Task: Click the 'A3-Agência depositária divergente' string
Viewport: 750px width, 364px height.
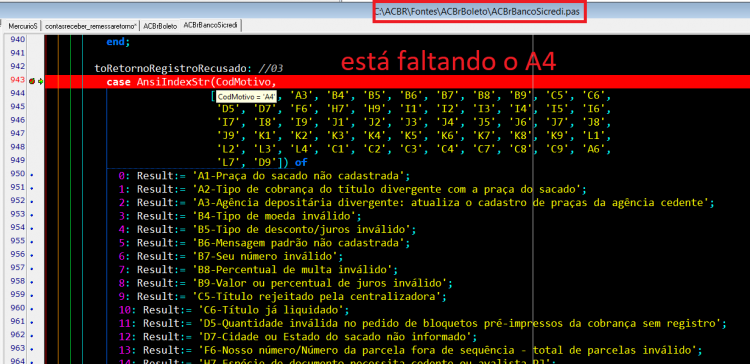Action: click(450, 203)
